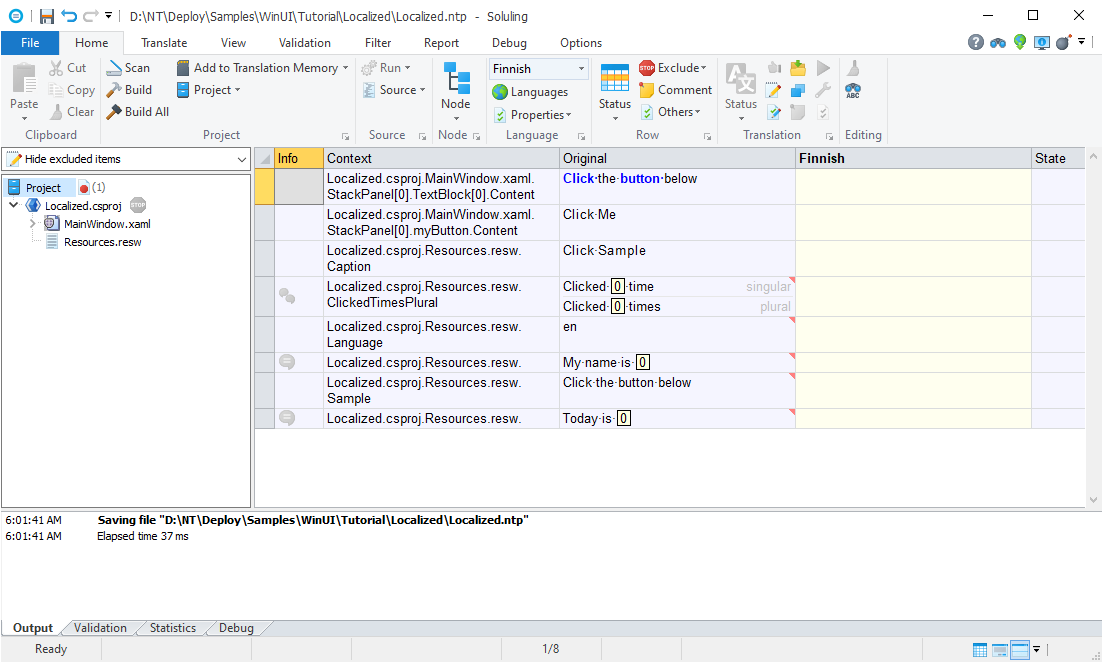Viewport: 1103px width, 663px height.
Task: Open the Properties dropdown in Language group
Action: tap(532, 115)
